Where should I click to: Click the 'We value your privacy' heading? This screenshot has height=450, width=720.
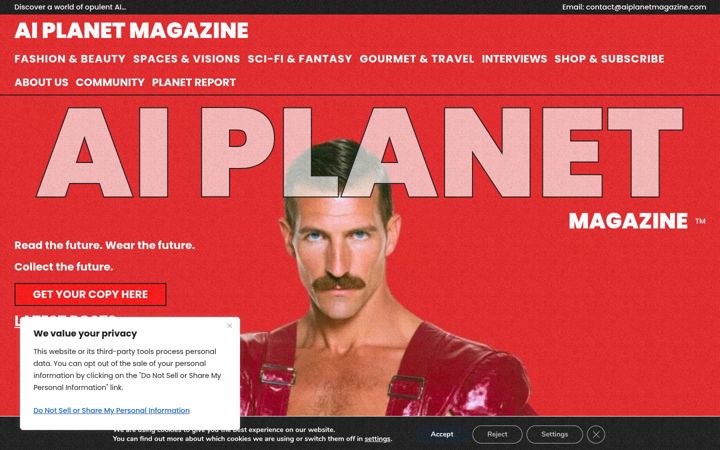[x=85, y=333]
